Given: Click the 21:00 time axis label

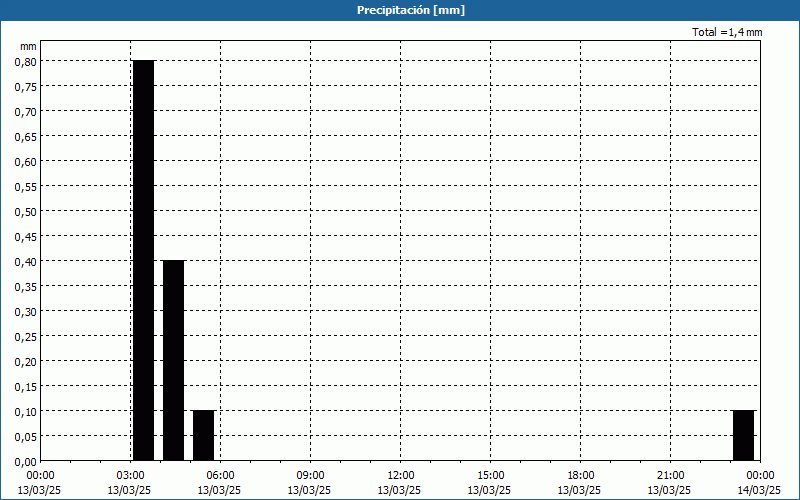Looking at the screenshot, I should tap(670, 476).
